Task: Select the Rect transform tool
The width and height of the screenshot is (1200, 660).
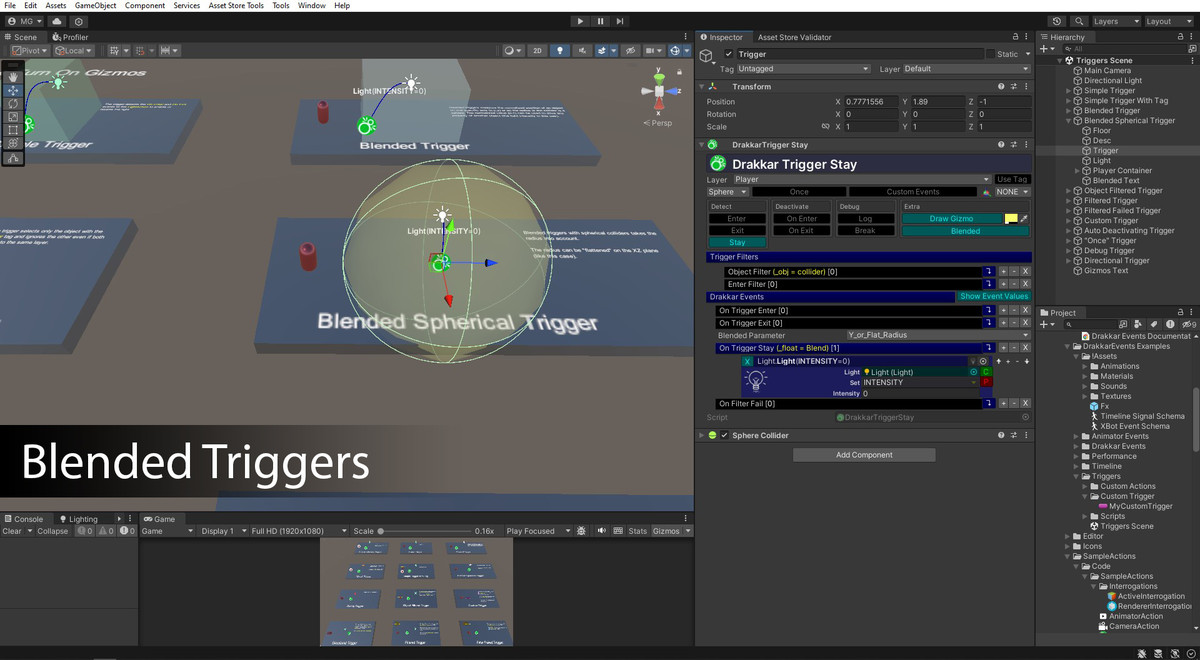Action: 13,130
